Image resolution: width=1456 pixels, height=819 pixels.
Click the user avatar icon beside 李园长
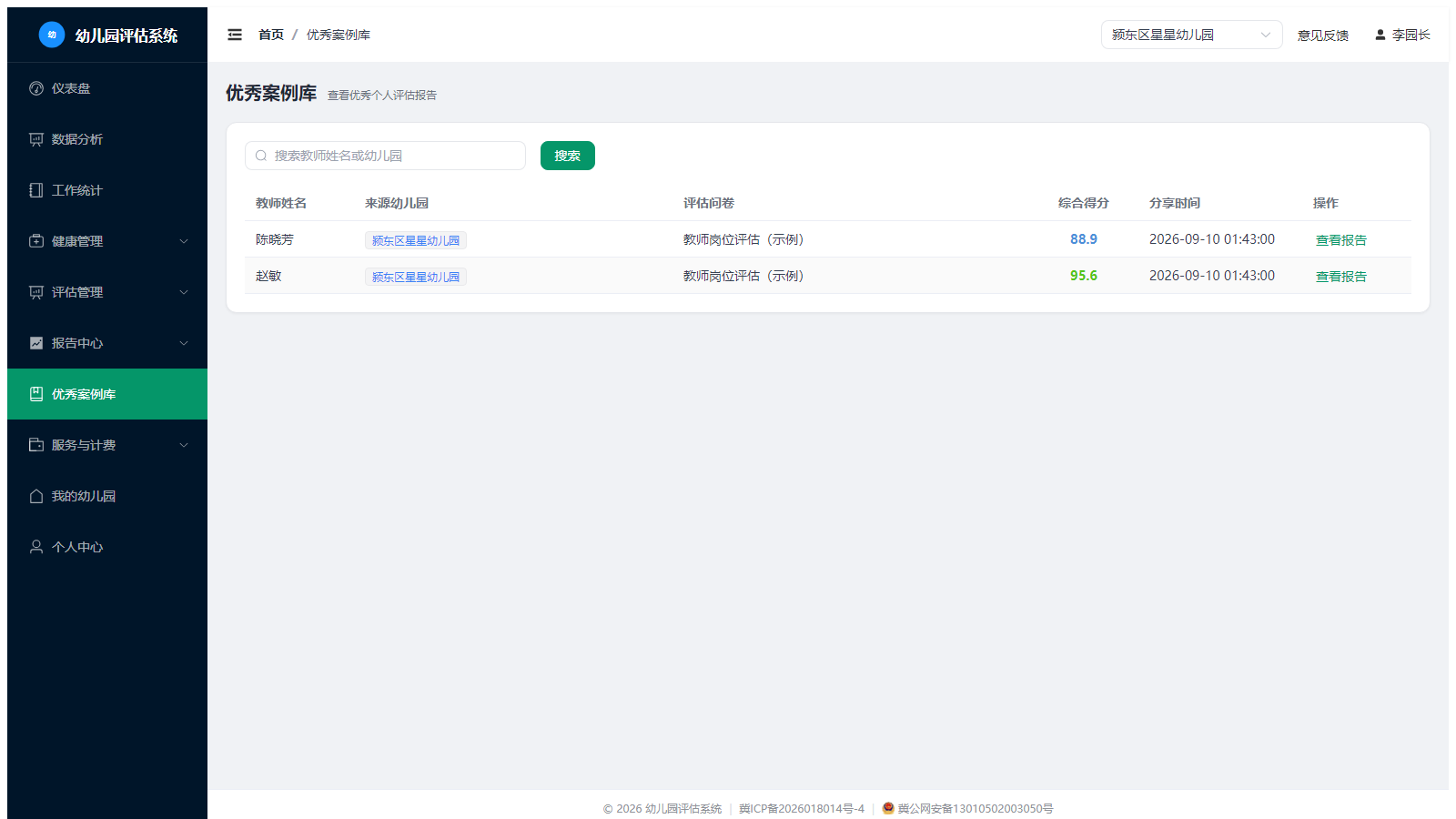pyautogui.click(x=1380, y=35)
